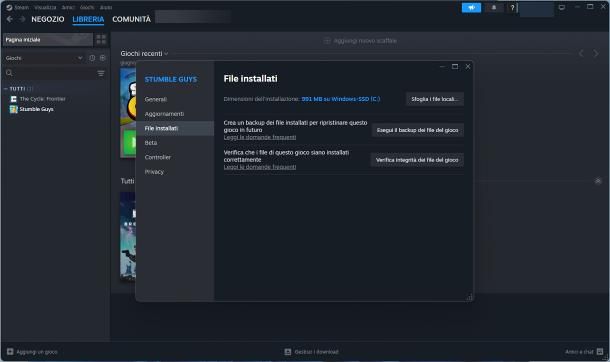
Task: Click Verifica integrità dei file del gioco
Action: click(x=417, y=160)
